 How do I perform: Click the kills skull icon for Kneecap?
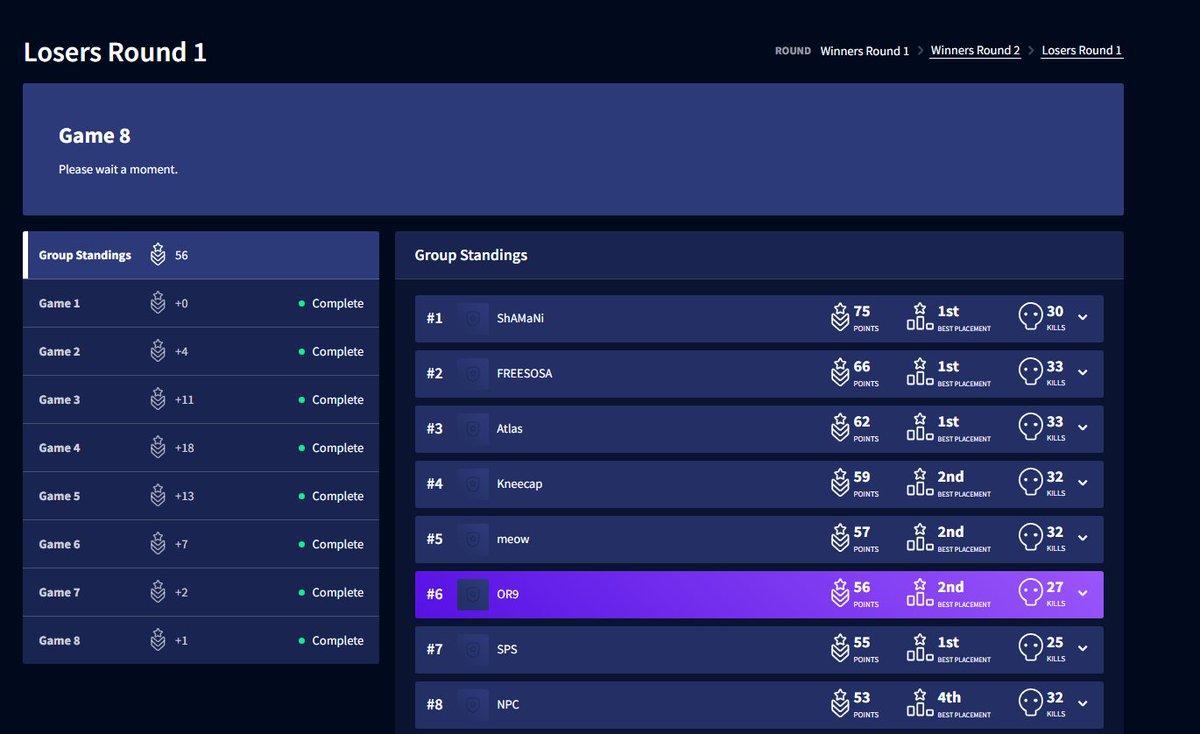(x=1030, y=483)
